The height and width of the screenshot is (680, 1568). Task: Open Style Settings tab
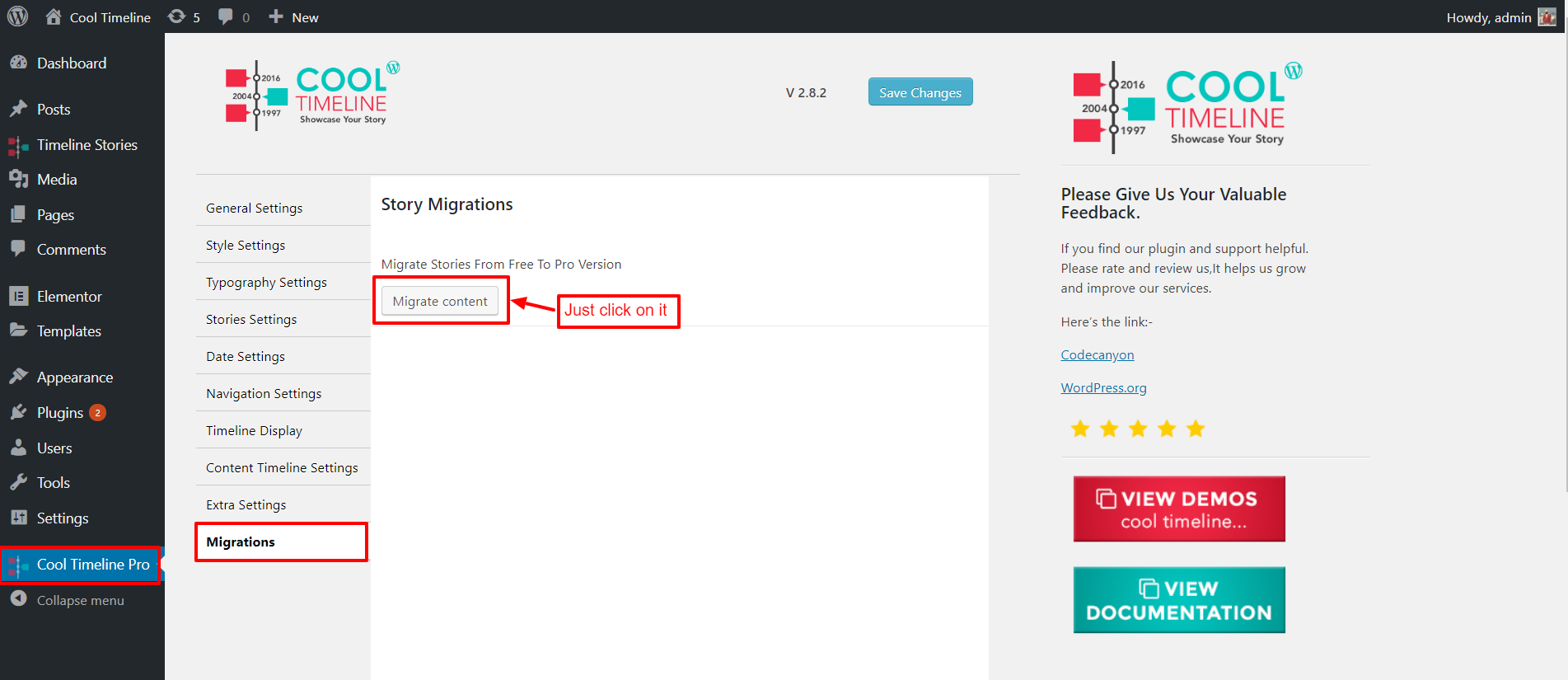tap(283, 245)
